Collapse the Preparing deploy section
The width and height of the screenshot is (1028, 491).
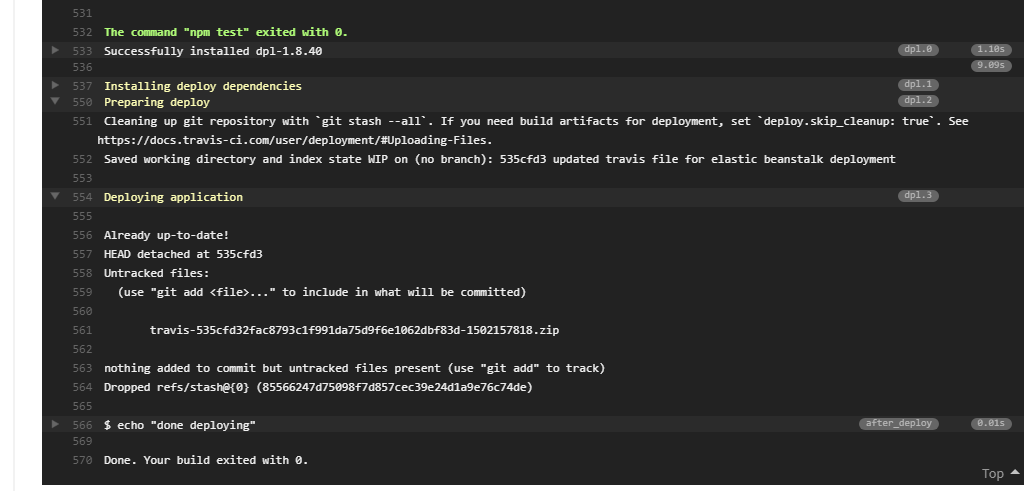[55, 101]
